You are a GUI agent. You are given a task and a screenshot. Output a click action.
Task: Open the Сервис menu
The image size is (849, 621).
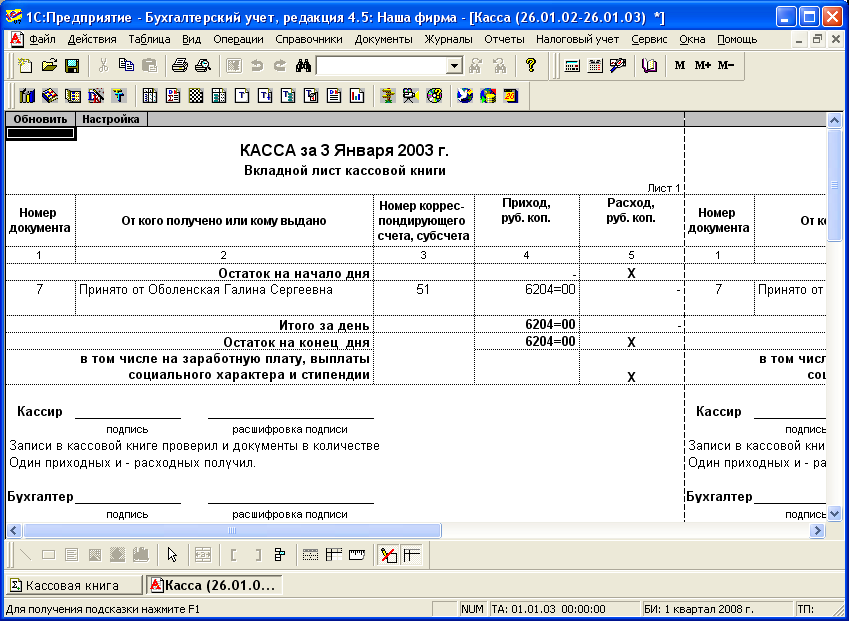pyautogui.click(x=649, y=40)
